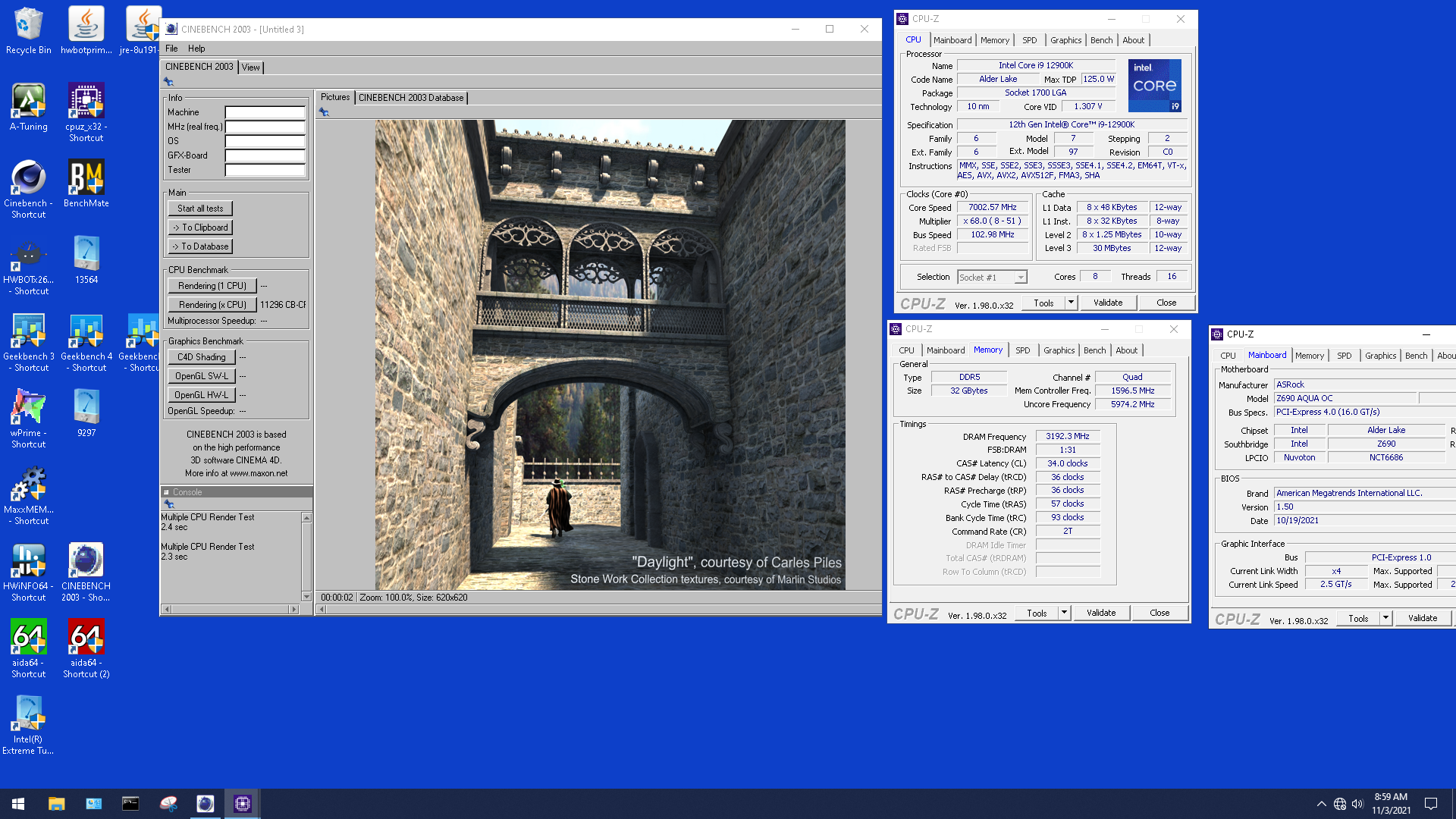The image size is (1456, 819).
Task: Switch to CPU-Z taskbar icon
Action: 243,804
